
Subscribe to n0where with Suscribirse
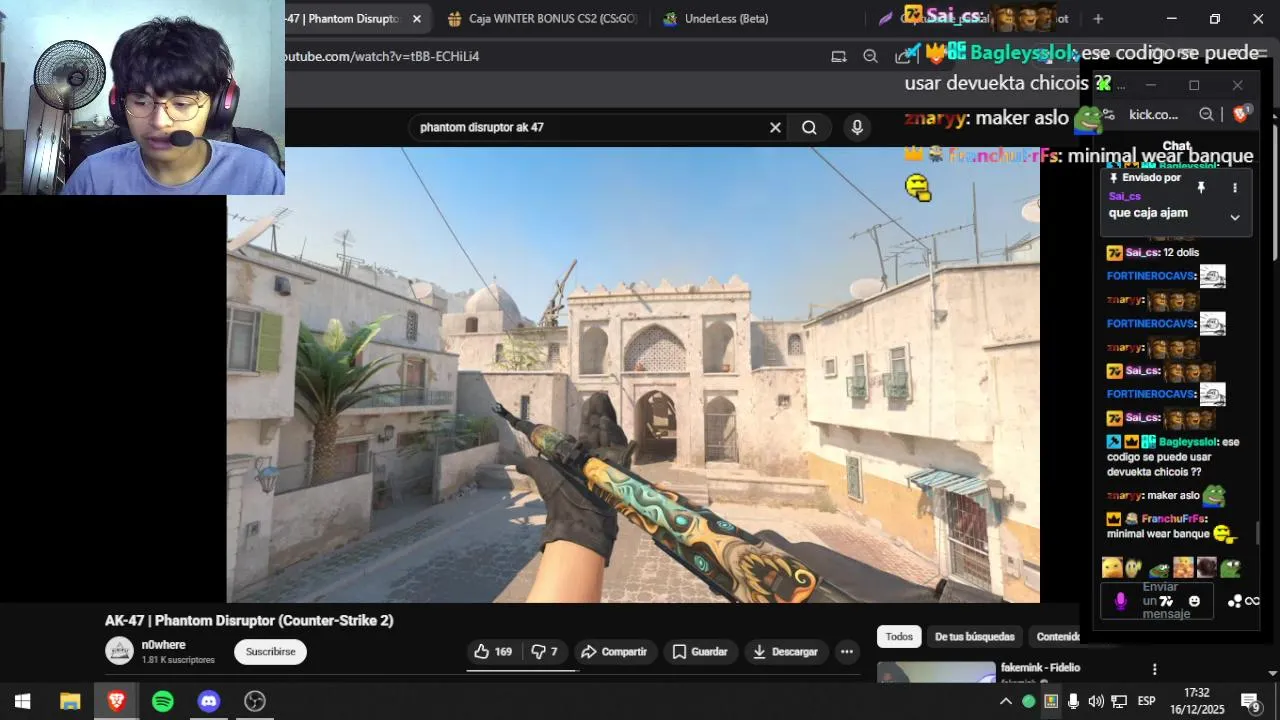[270, 652]
